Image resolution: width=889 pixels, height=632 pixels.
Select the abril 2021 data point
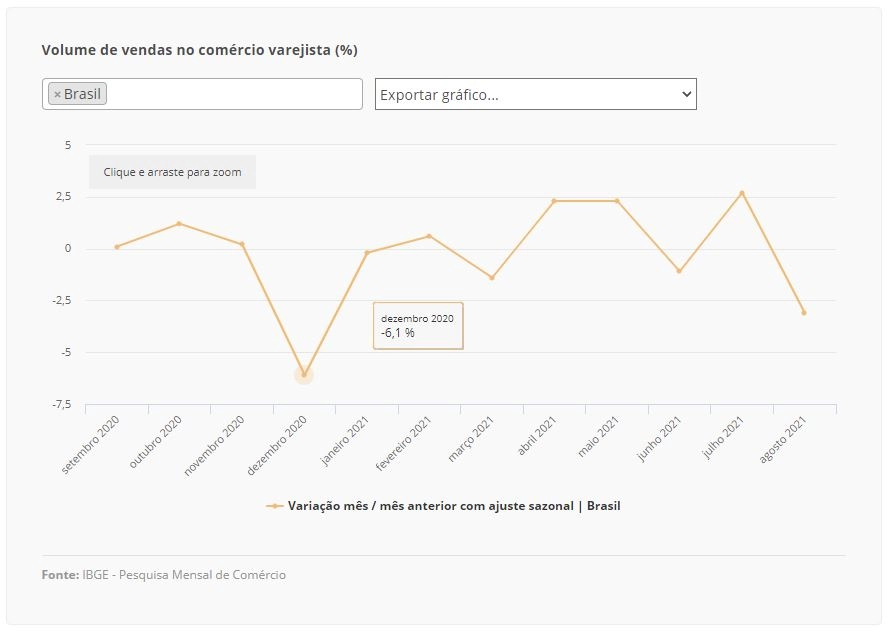554,201
